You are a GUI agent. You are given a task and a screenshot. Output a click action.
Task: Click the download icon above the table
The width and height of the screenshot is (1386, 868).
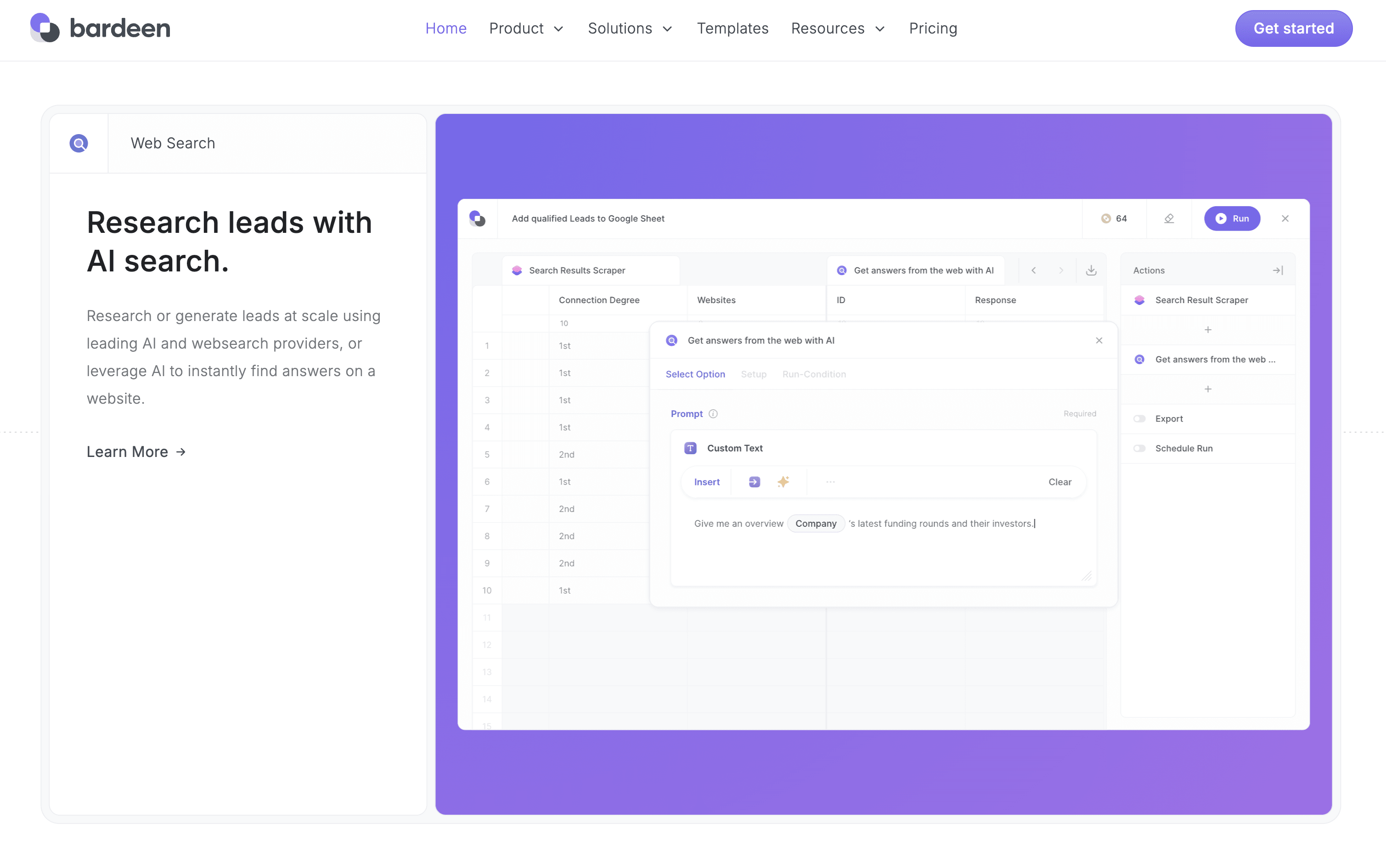[1091, 271]
